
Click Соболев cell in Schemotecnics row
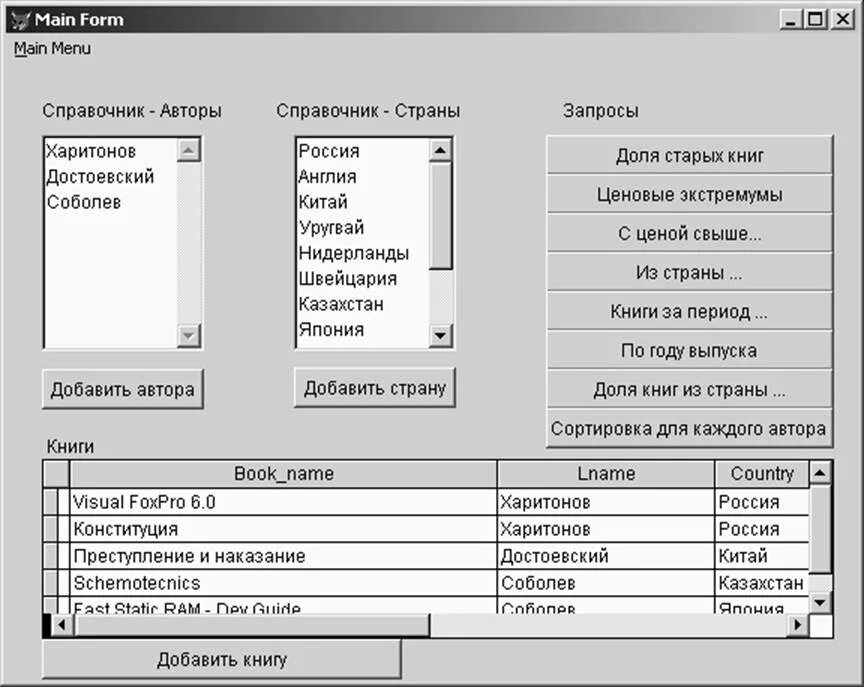coord(606,583)
